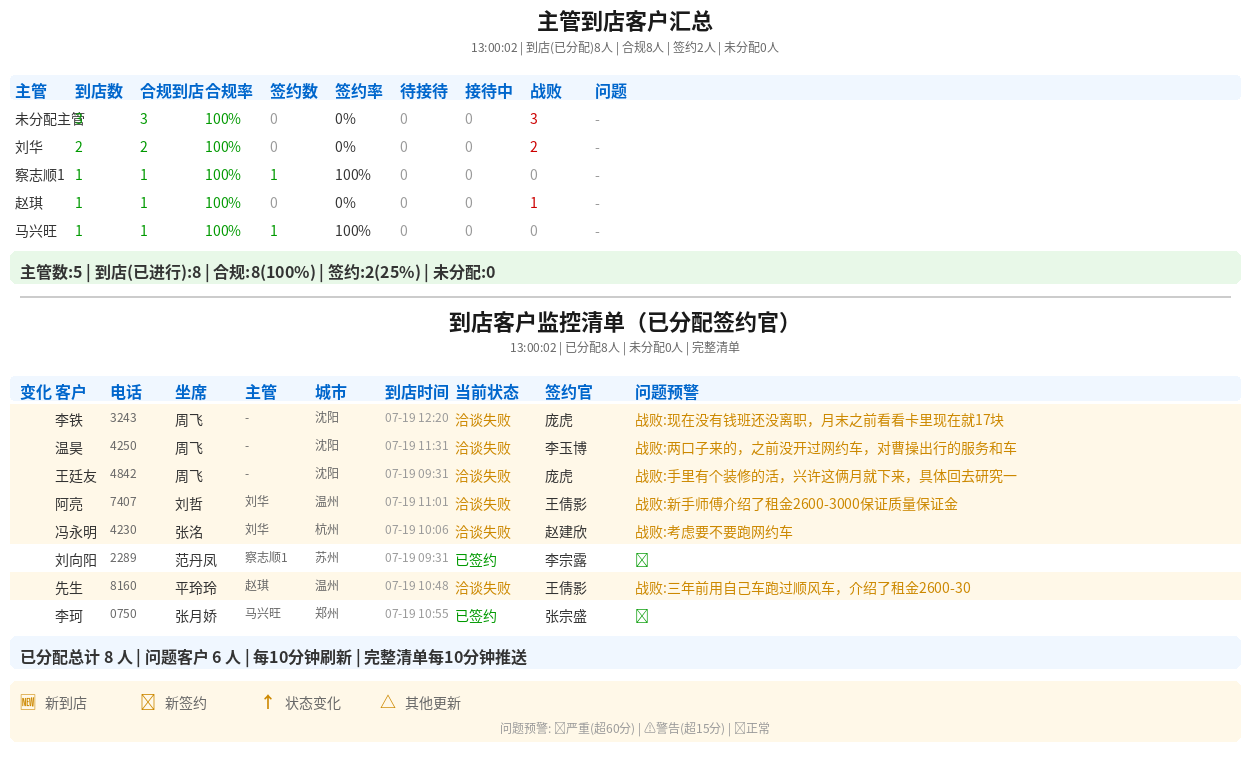The width and height of the screenshot is (1250, 784).
Task: Select the 城市 column header
Action: [x=331, y=392]
